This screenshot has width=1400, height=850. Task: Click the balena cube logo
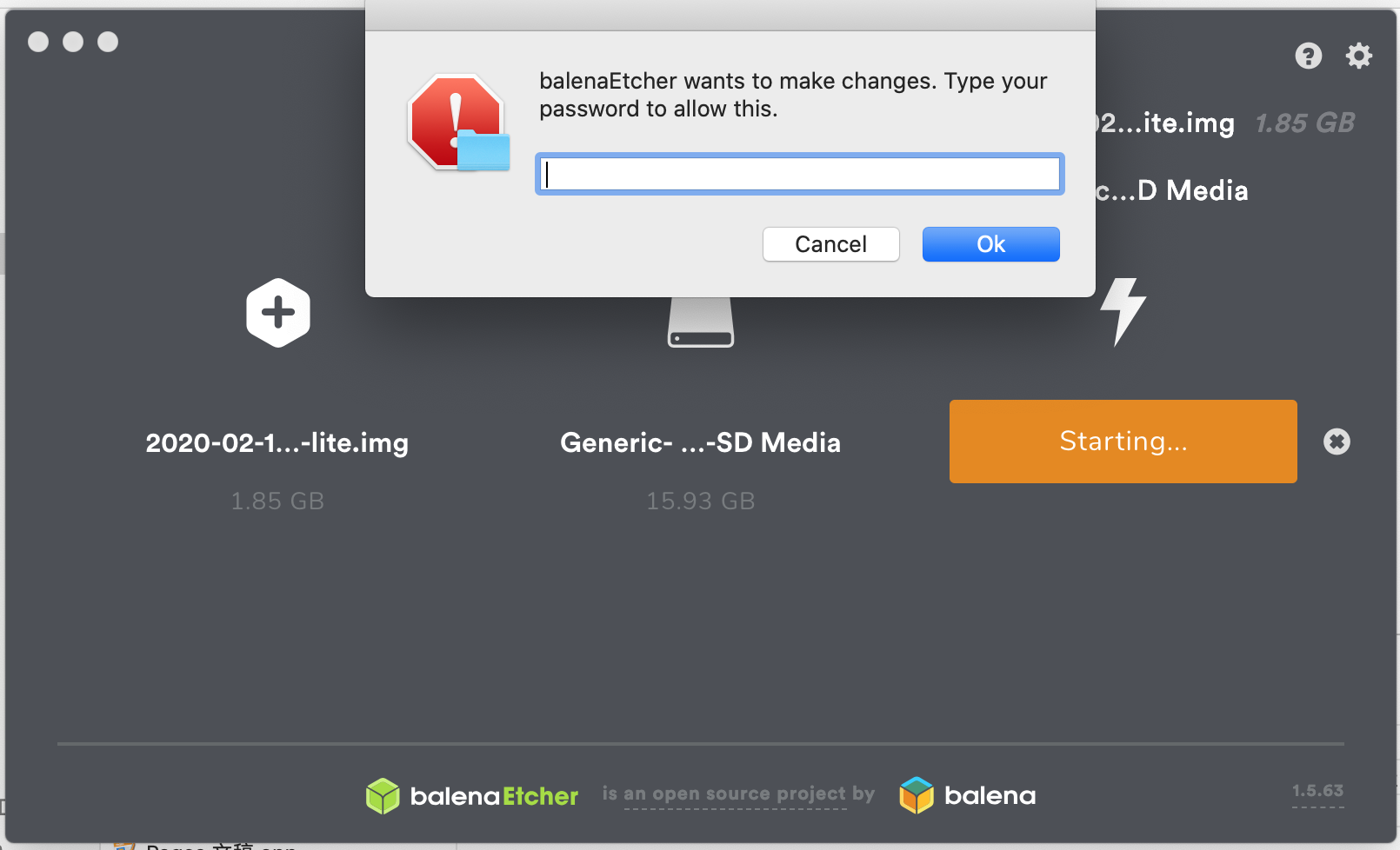click(x=917, y=795)
